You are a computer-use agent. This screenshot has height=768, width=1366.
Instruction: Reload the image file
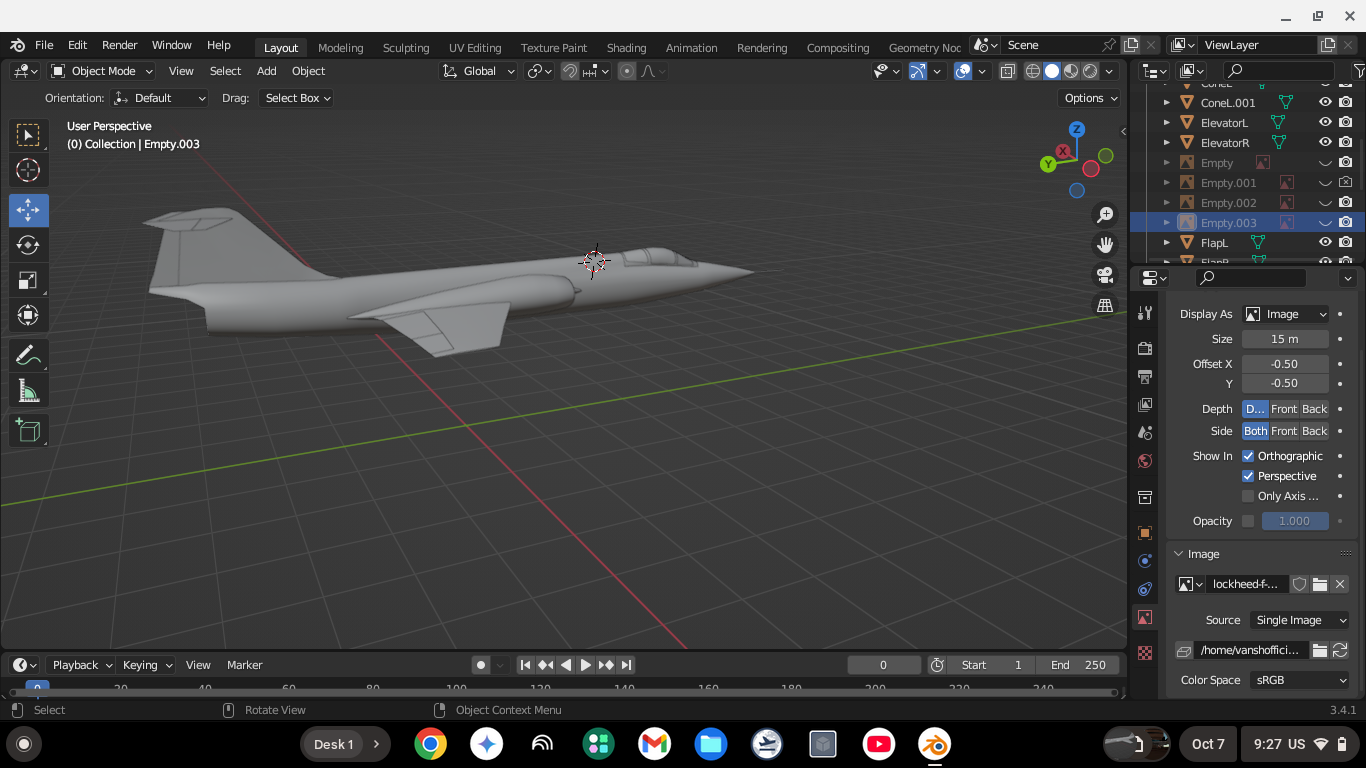coord(1340,650)
